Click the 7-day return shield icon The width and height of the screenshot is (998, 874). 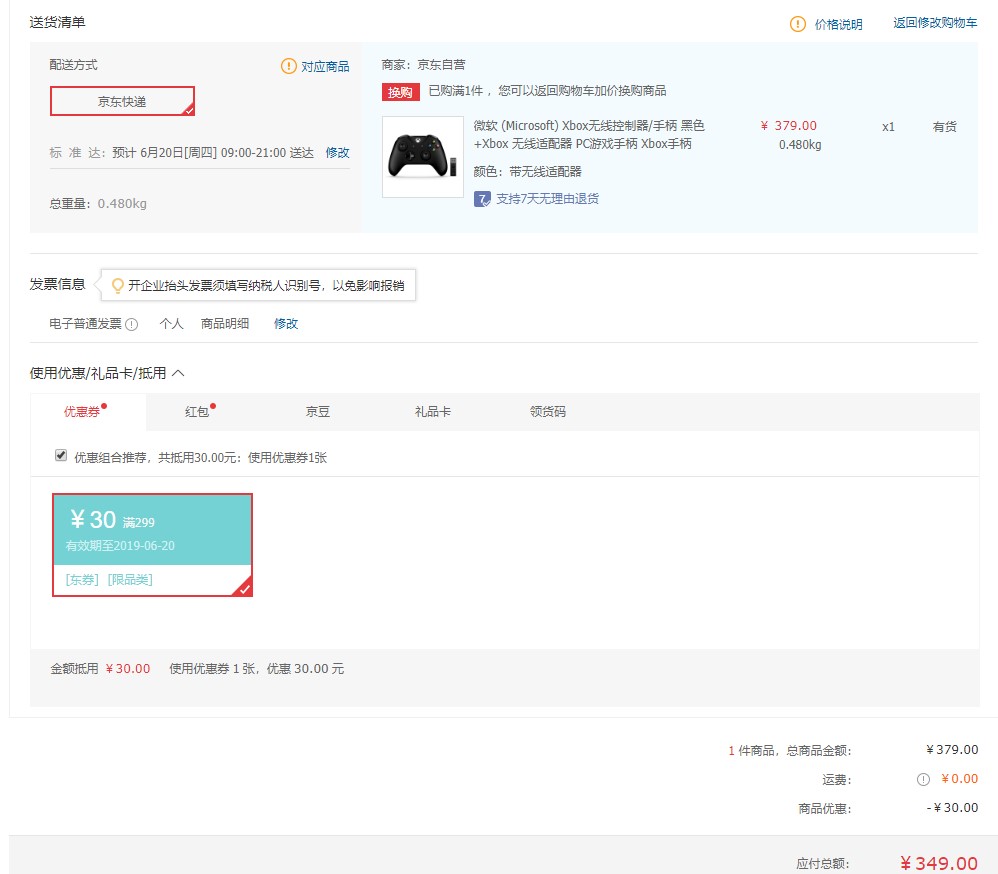pos(482,199)
